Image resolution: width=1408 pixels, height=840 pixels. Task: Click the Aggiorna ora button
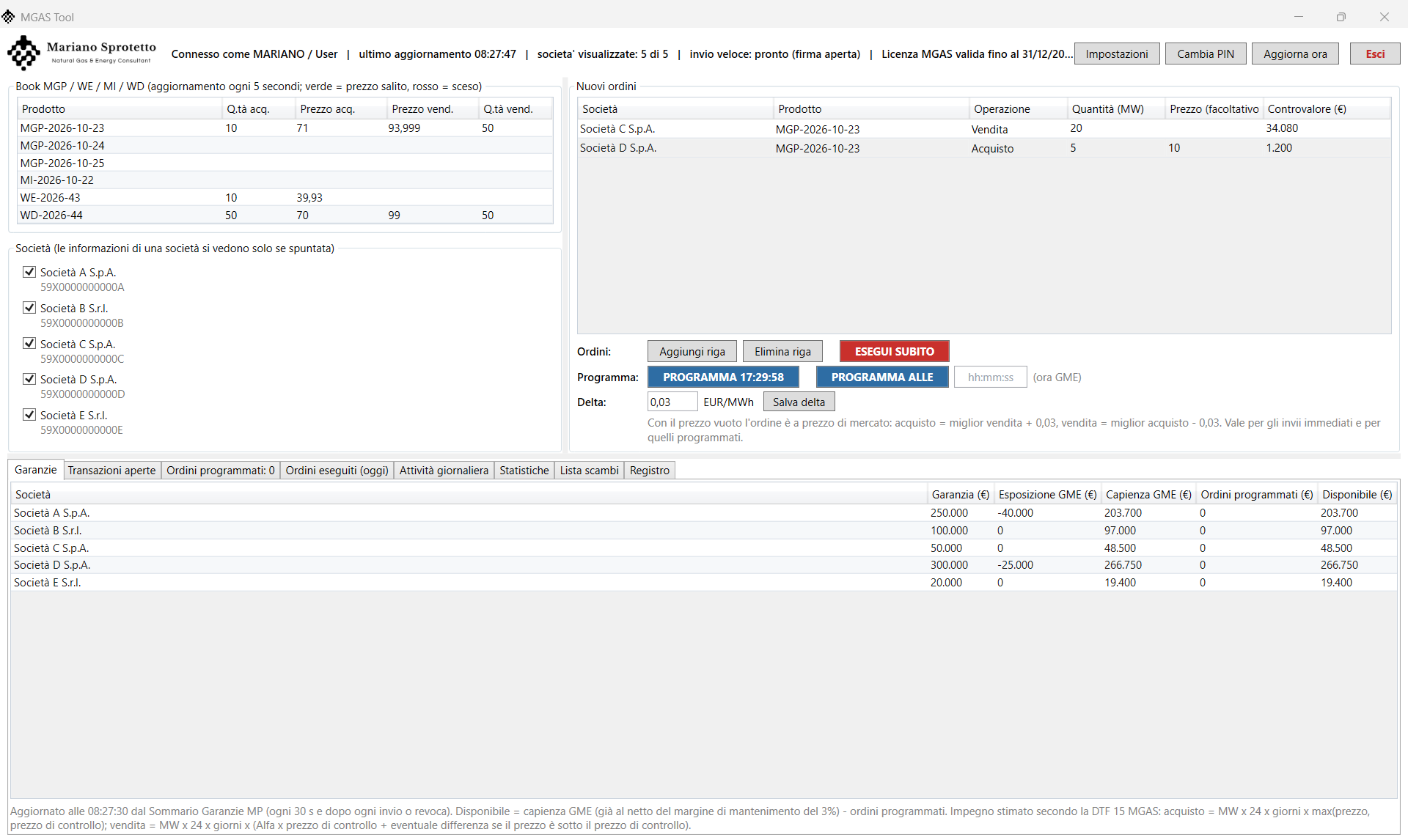[1294, 54]
